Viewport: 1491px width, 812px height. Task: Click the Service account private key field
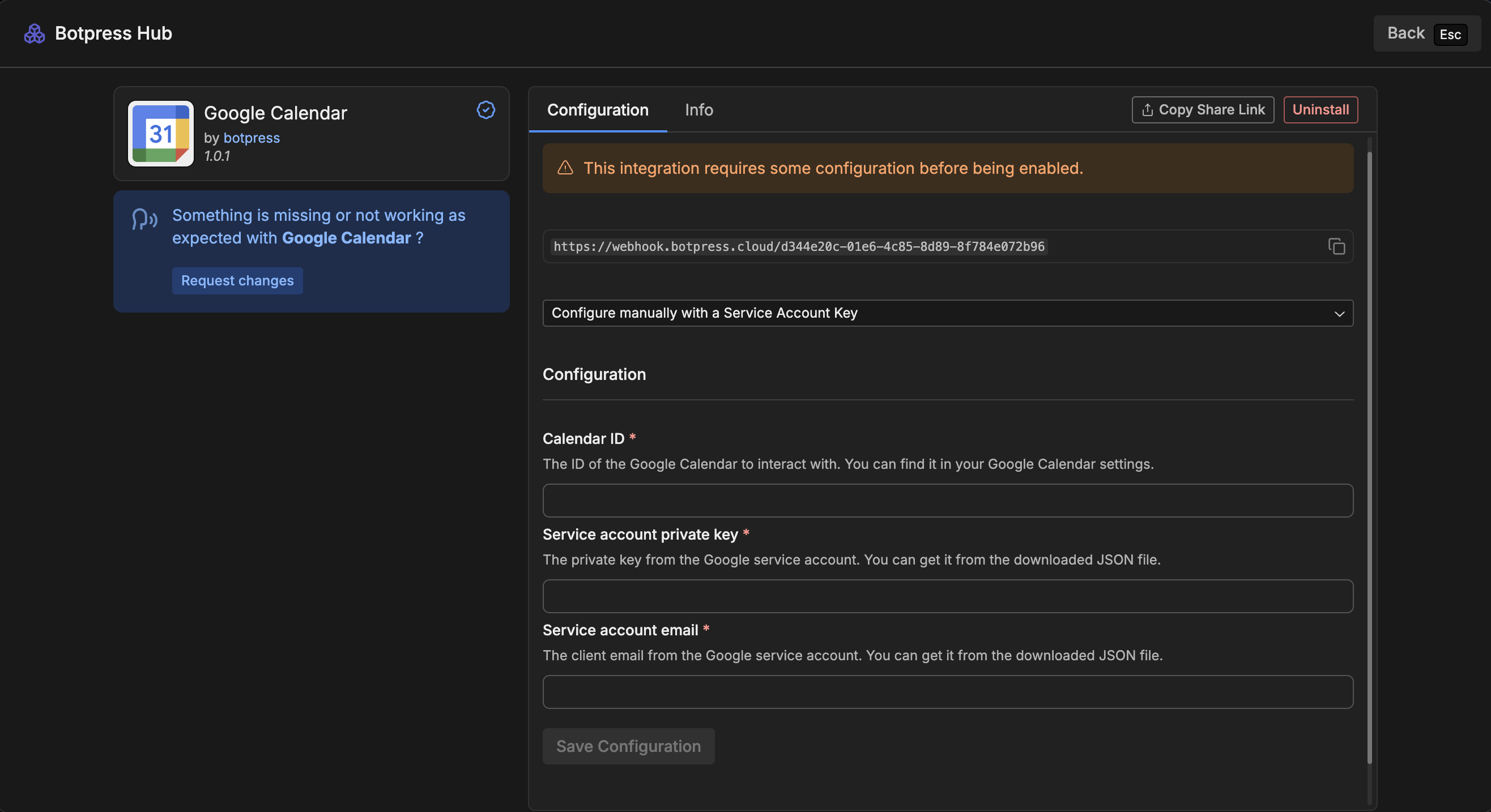point(947,596)
